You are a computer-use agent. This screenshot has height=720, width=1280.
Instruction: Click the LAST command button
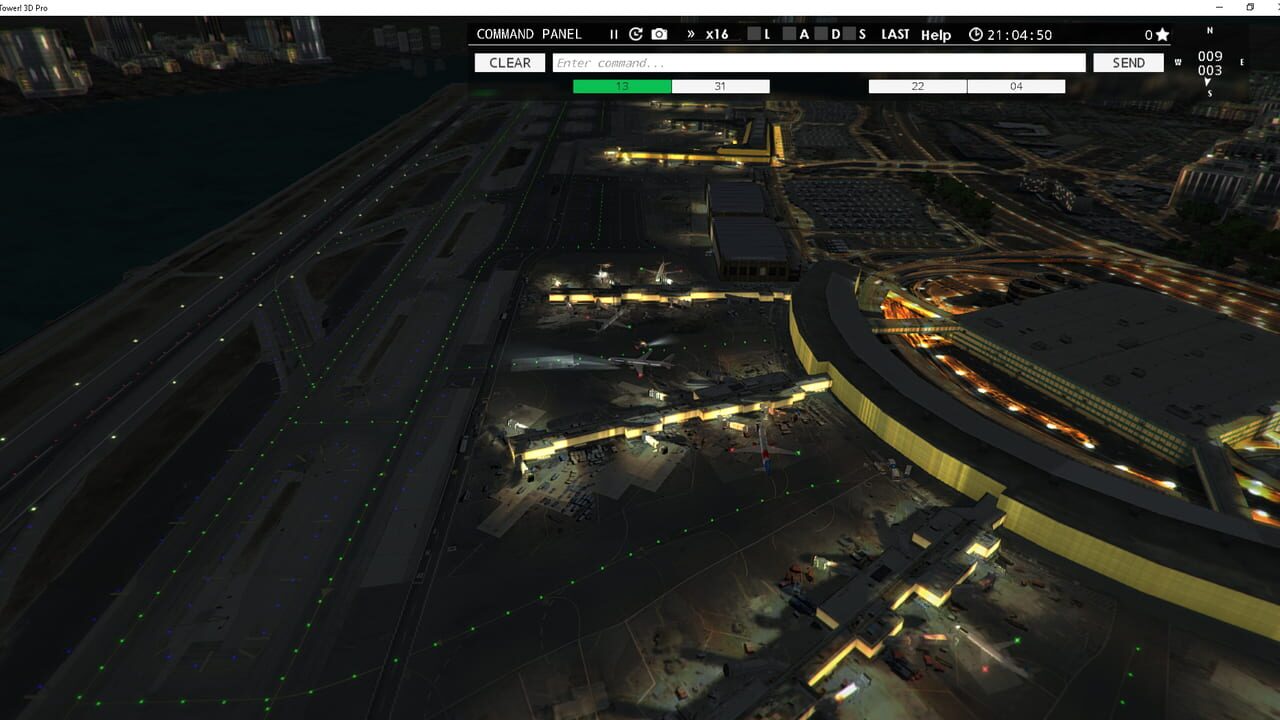895,34
